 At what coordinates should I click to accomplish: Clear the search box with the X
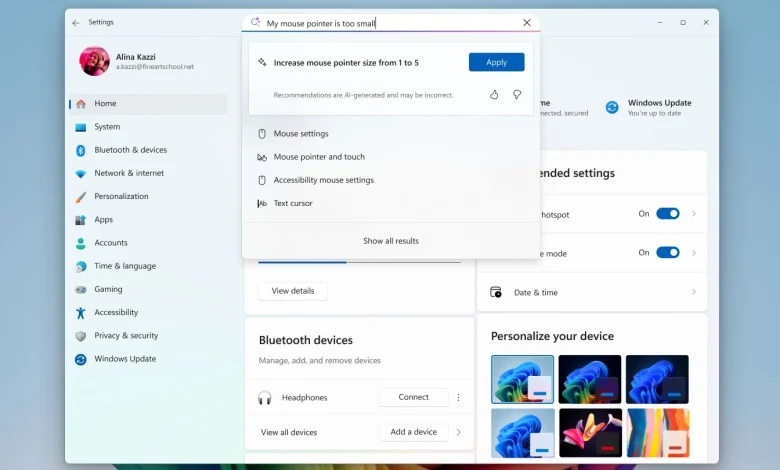click(527, 22)
